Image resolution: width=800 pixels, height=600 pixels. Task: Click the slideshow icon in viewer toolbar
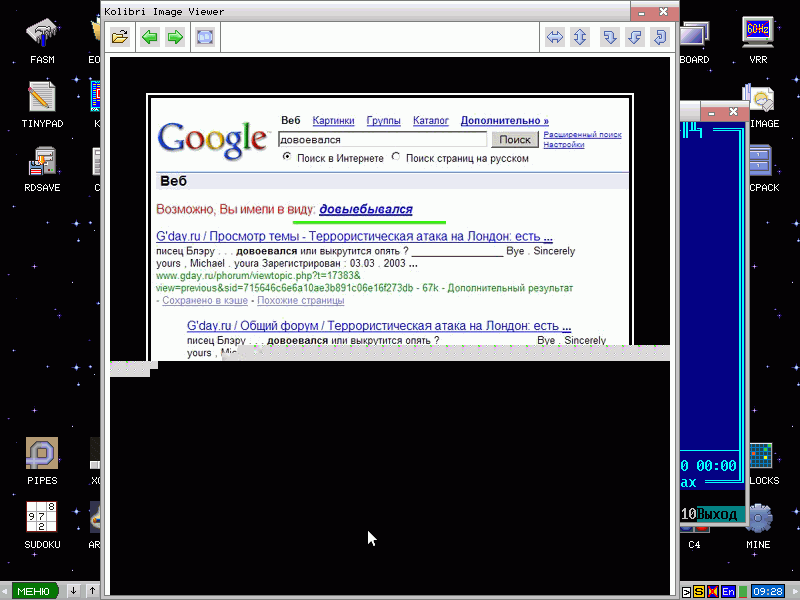[205, 38]
